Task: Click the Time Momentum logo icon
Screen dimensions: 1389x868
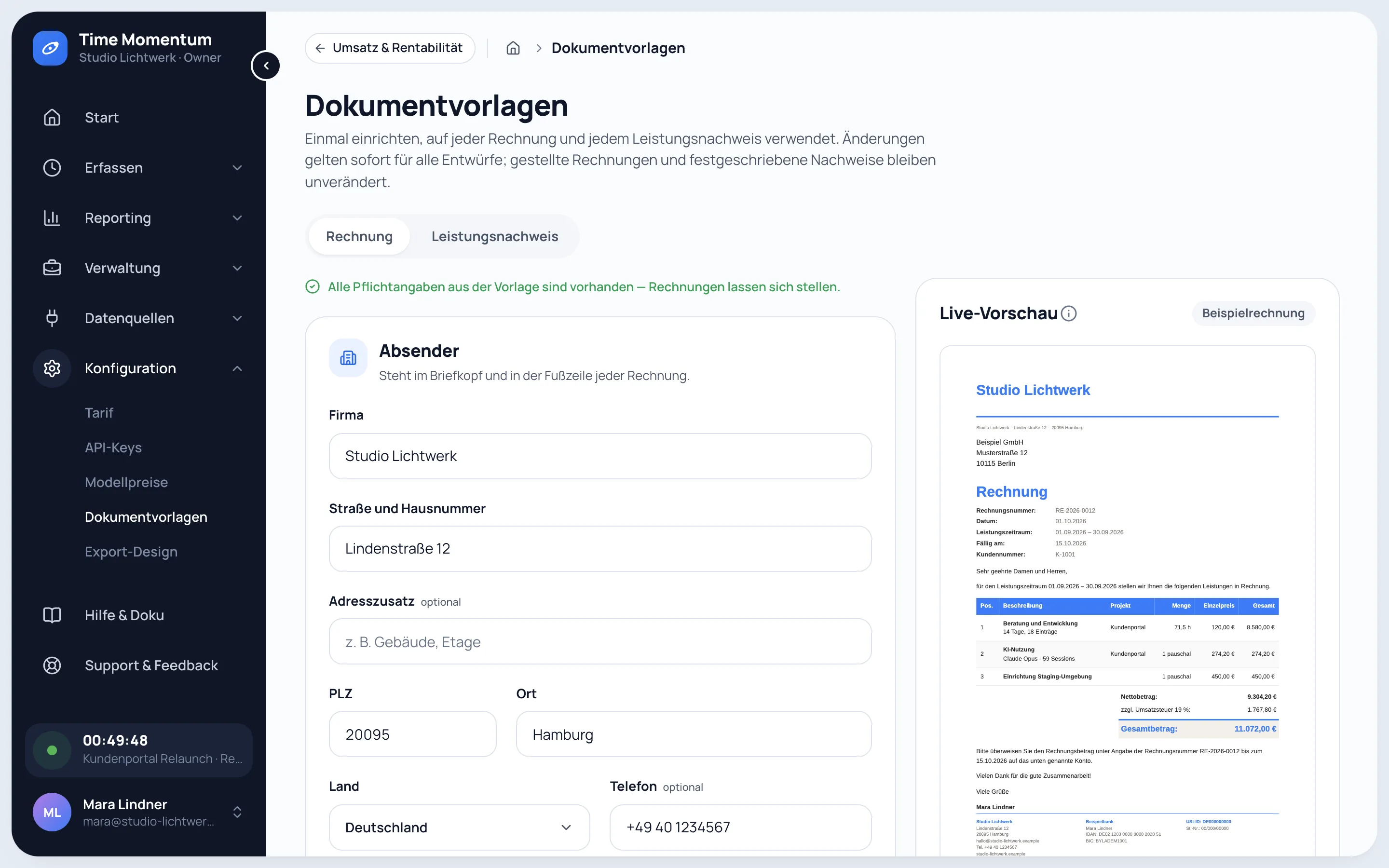Action: 50,48
